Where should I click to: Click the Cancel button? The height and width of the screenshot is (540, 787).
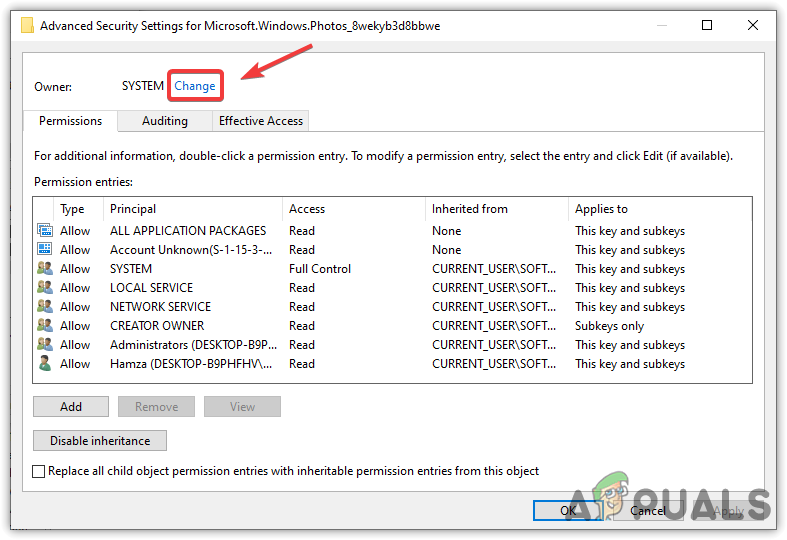point(647,511)
